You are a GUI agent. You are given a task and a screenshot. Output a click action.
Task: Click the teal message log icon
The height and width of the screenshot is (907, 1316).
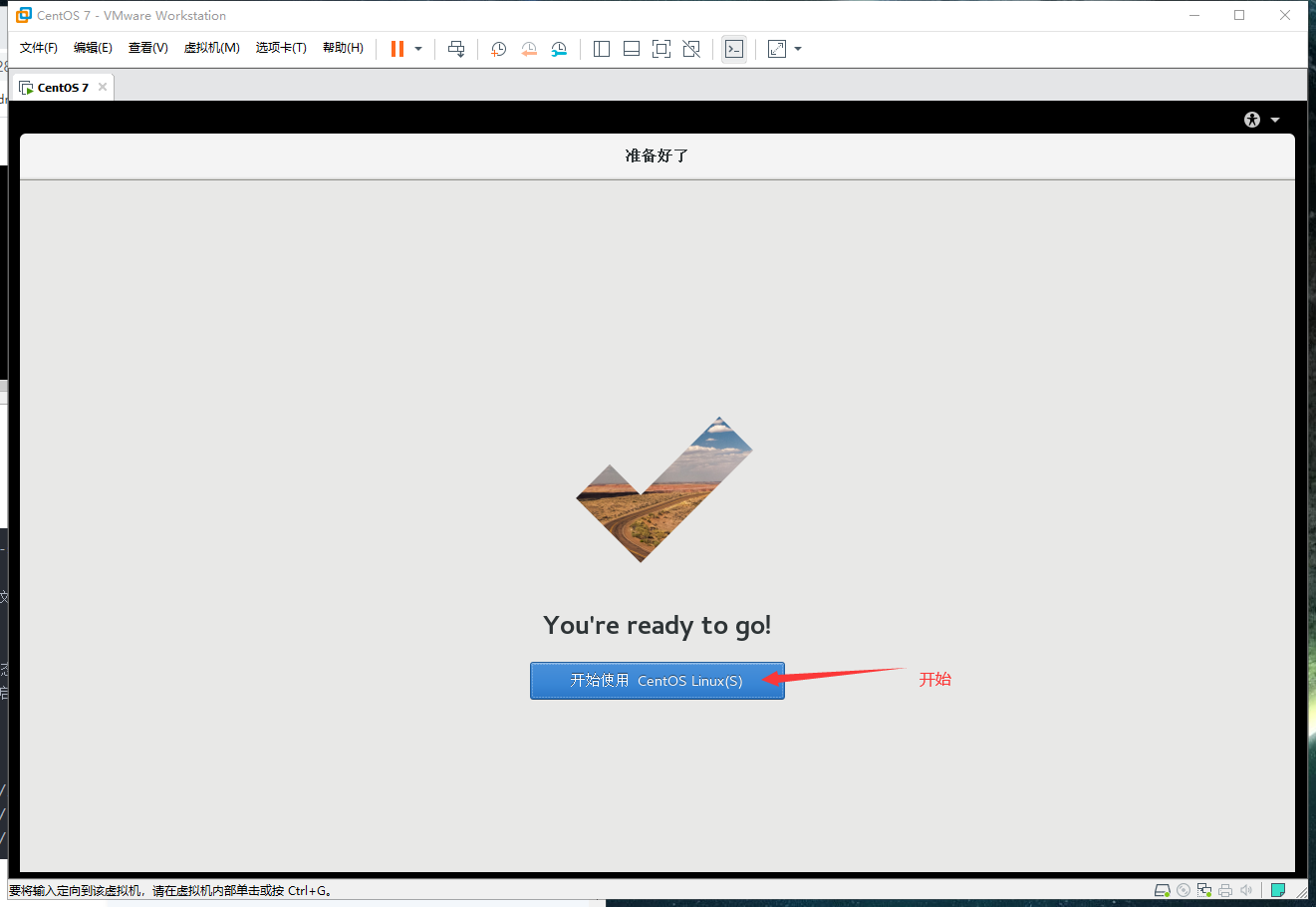point(1278,890)
